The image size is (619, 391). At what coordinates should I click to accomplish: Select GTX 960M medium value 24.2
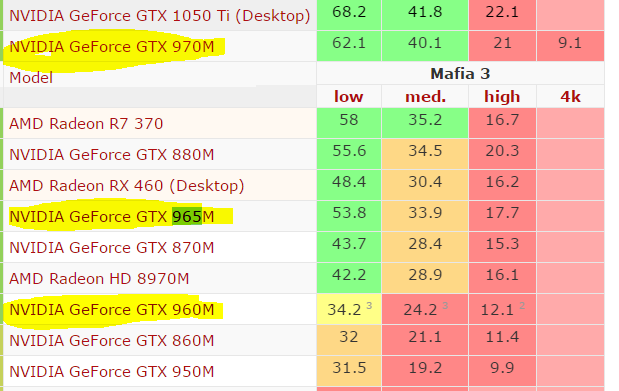click(420, 310)
